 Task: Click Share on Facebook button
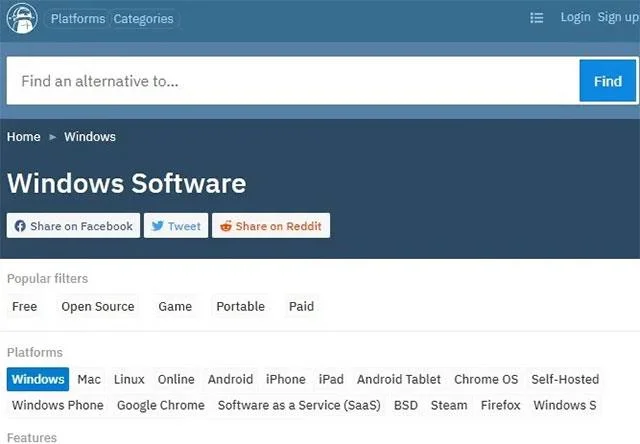73,226
